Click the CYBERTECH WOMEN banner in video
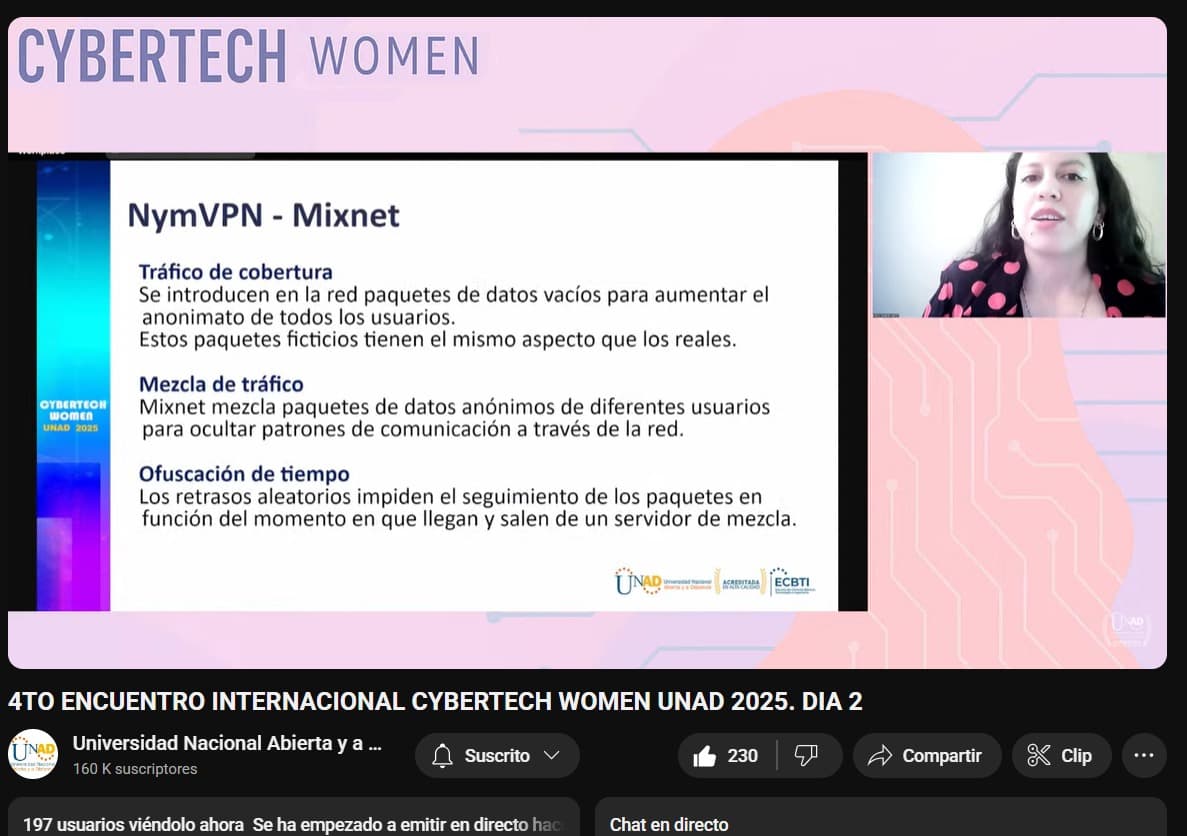The height and width of the screenshot is (836, 1187). click(248, 56)
